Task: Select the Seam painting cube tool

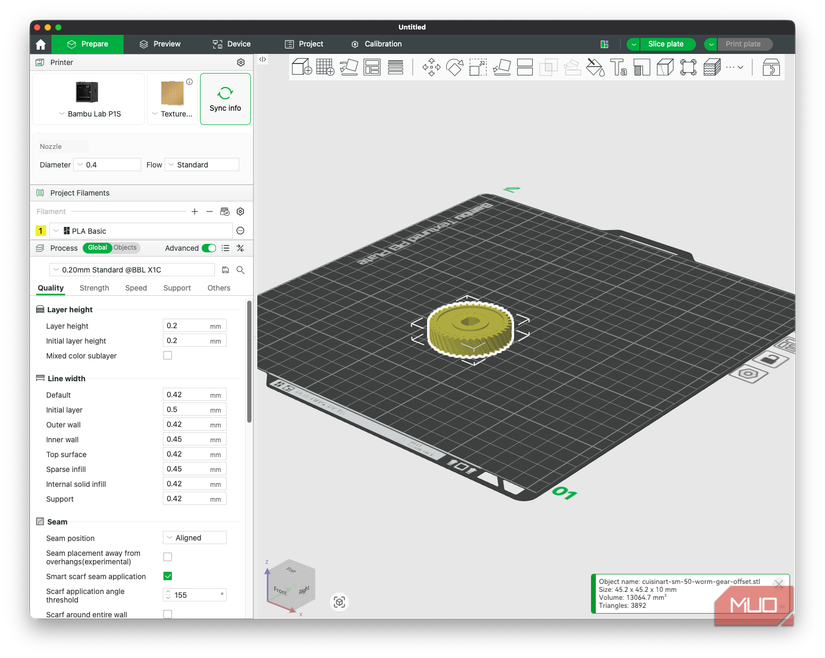Action: [665, 67]
